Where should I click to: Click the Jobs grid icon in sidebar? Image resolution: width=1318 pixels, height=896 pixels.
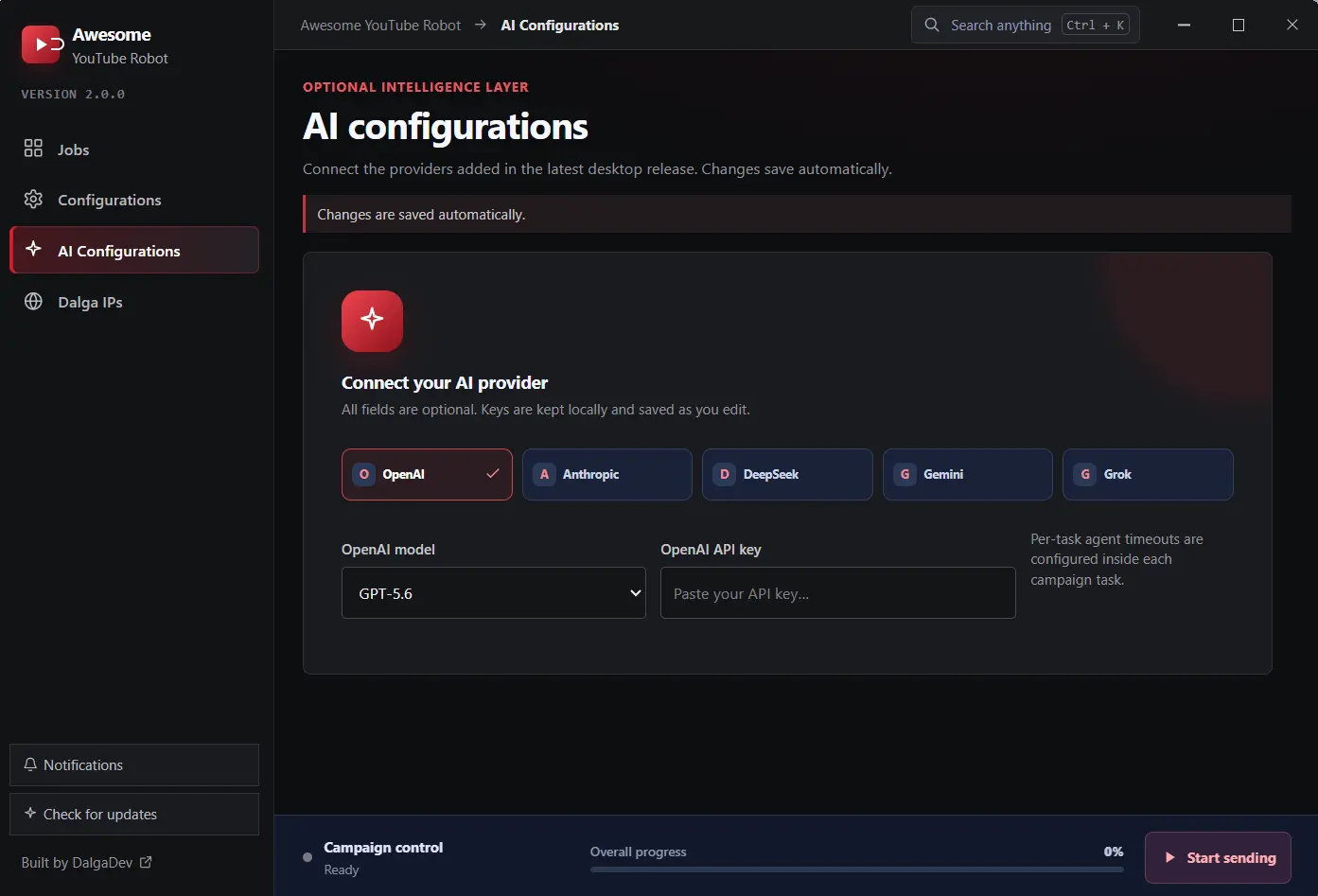33,149
